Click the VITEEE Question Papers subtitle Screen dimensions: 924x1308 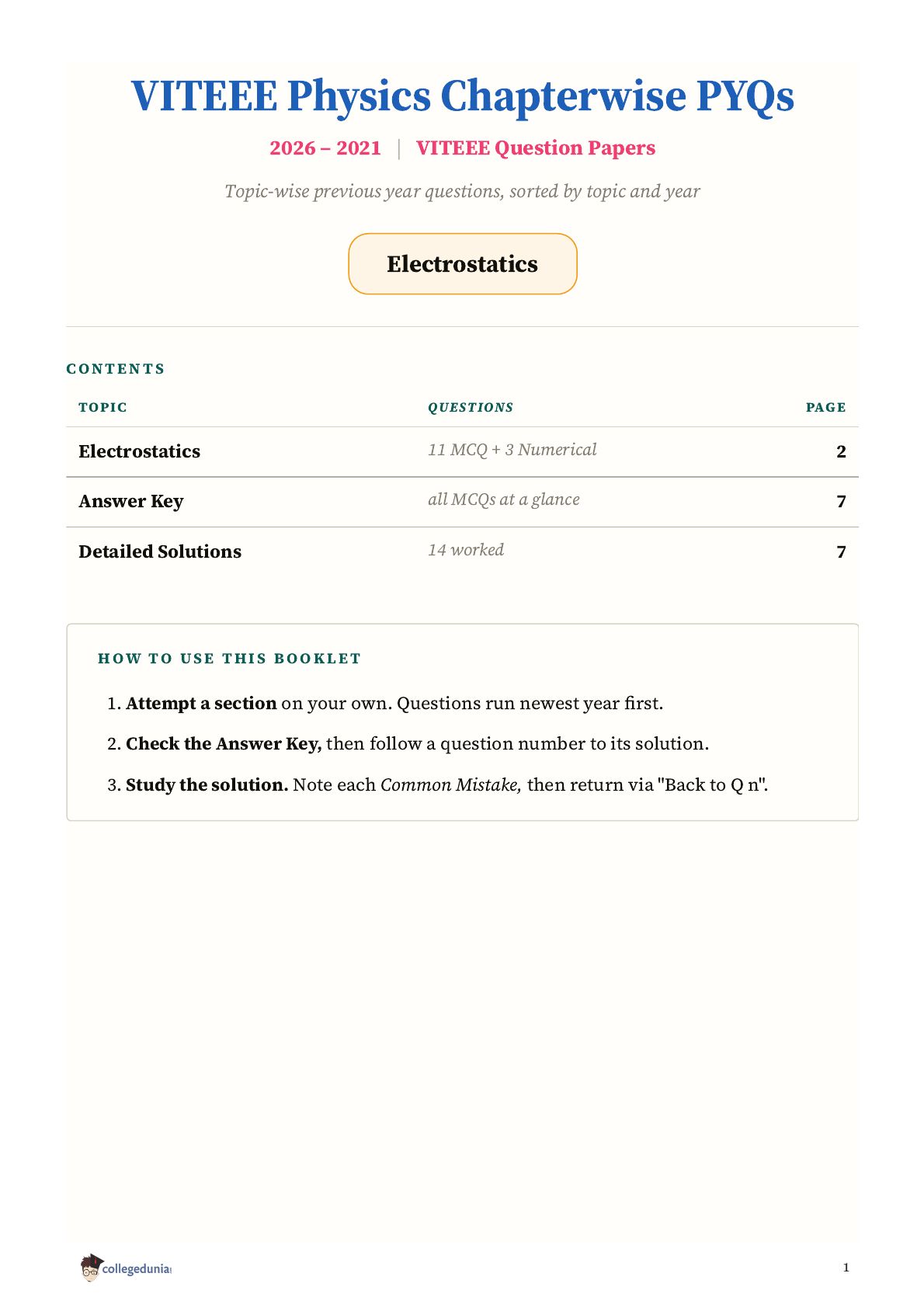[536, 148]
